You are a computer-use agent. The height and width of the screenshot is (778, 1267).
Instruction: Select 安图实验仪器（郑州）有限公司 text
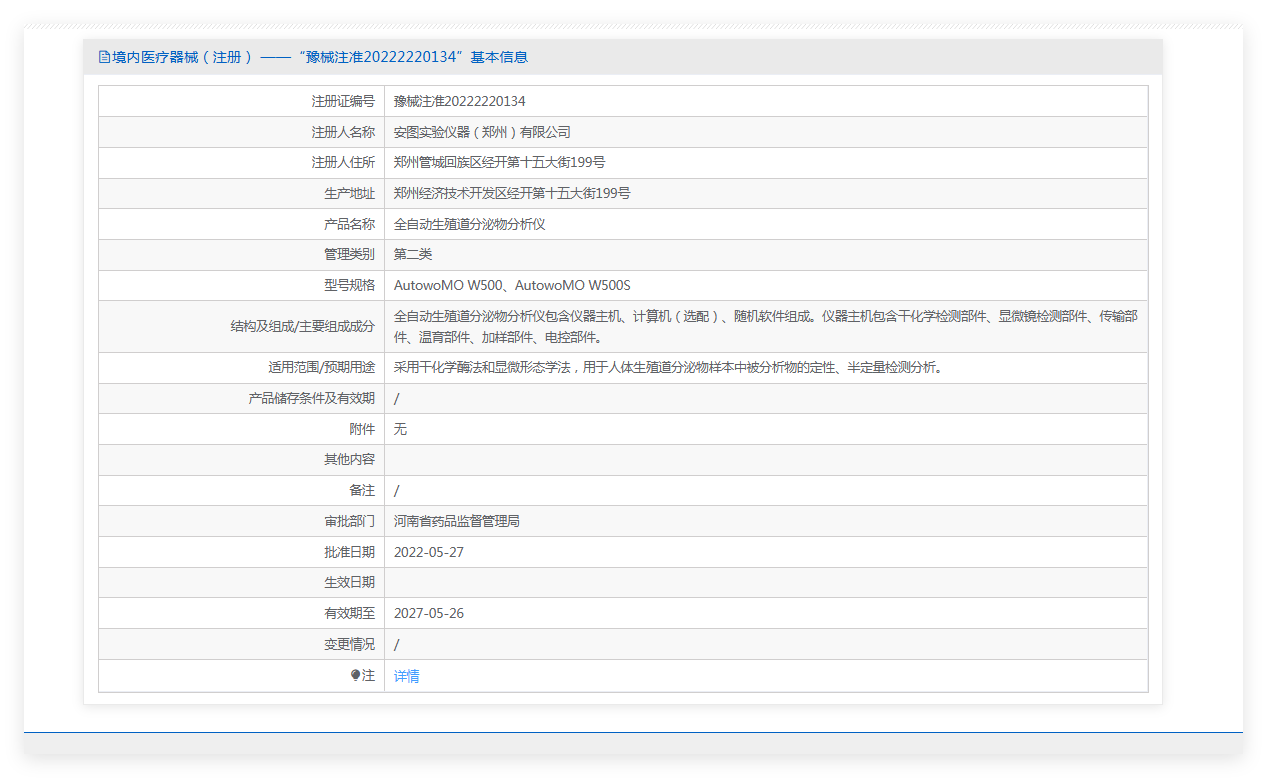[x=482, y=132]
